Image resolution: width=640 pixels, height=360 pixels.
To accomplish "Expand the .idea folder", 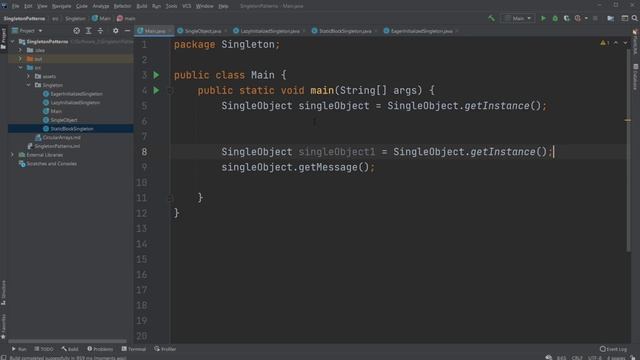I will pyautogui.click(x=20, y=50).
